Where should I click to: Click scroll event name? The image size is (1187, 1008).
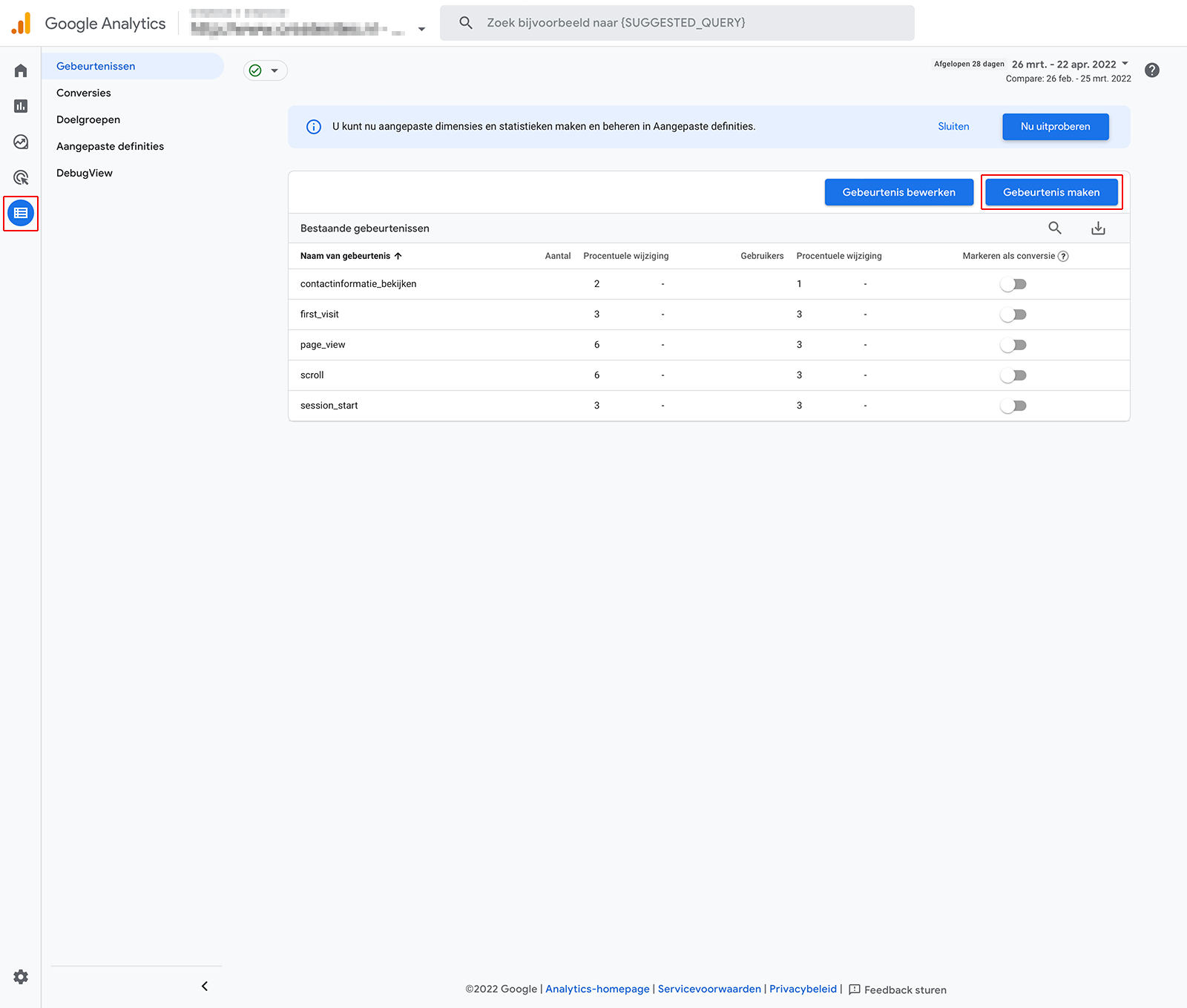tap(312, 375)
